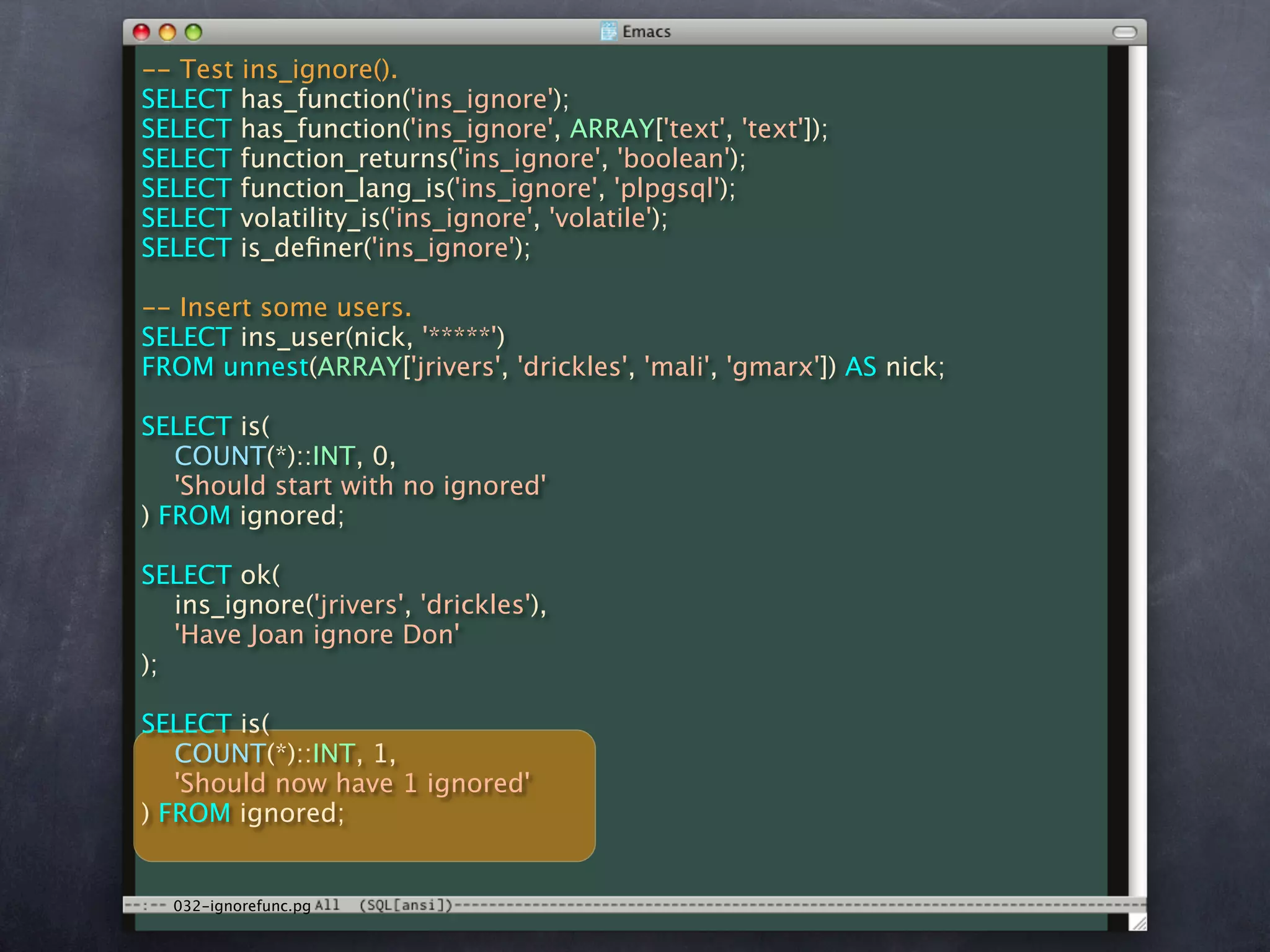Click the vertical scrollbar of the Emacs window
1270x952 pixels.
click(1137, 471)
